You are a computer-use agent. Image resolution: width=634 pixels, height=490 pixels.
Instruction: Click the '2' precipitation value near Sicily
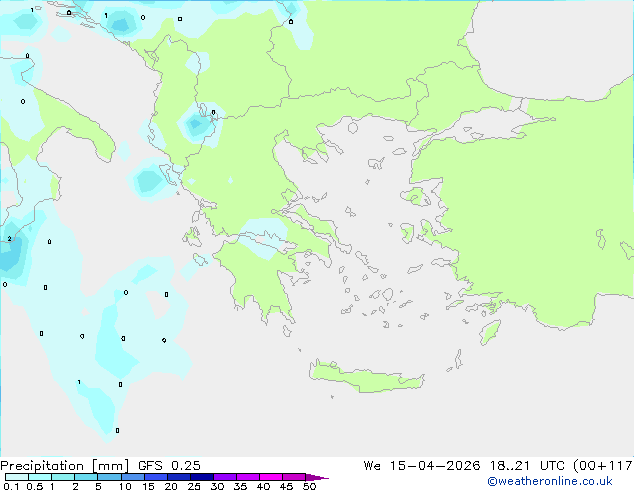point(9,239)
